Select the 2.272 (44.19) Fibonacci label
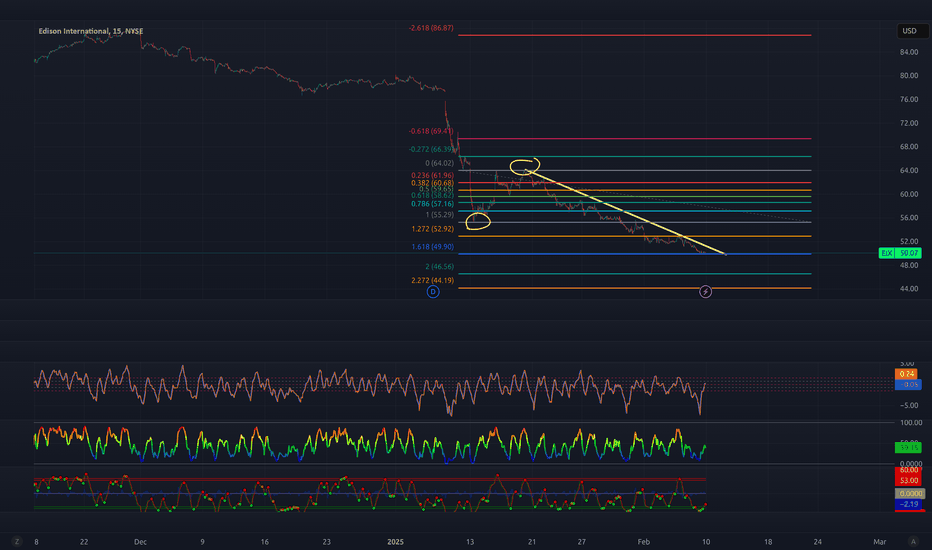Viewport: 932px width, 550px height. click(x=432, y=281)
